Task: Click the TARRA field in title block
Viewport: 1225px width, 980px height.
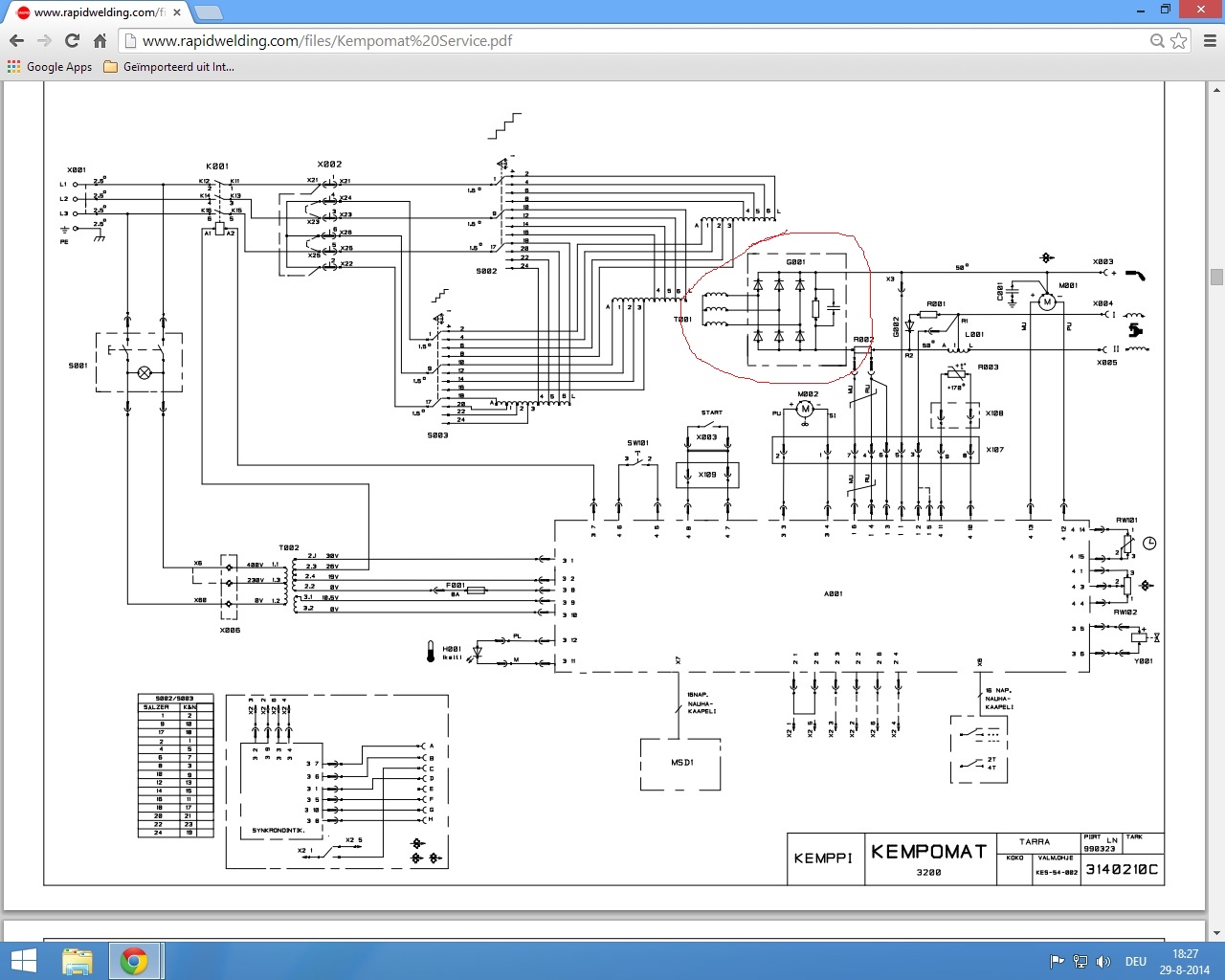Action: (x=1035, y=842)
